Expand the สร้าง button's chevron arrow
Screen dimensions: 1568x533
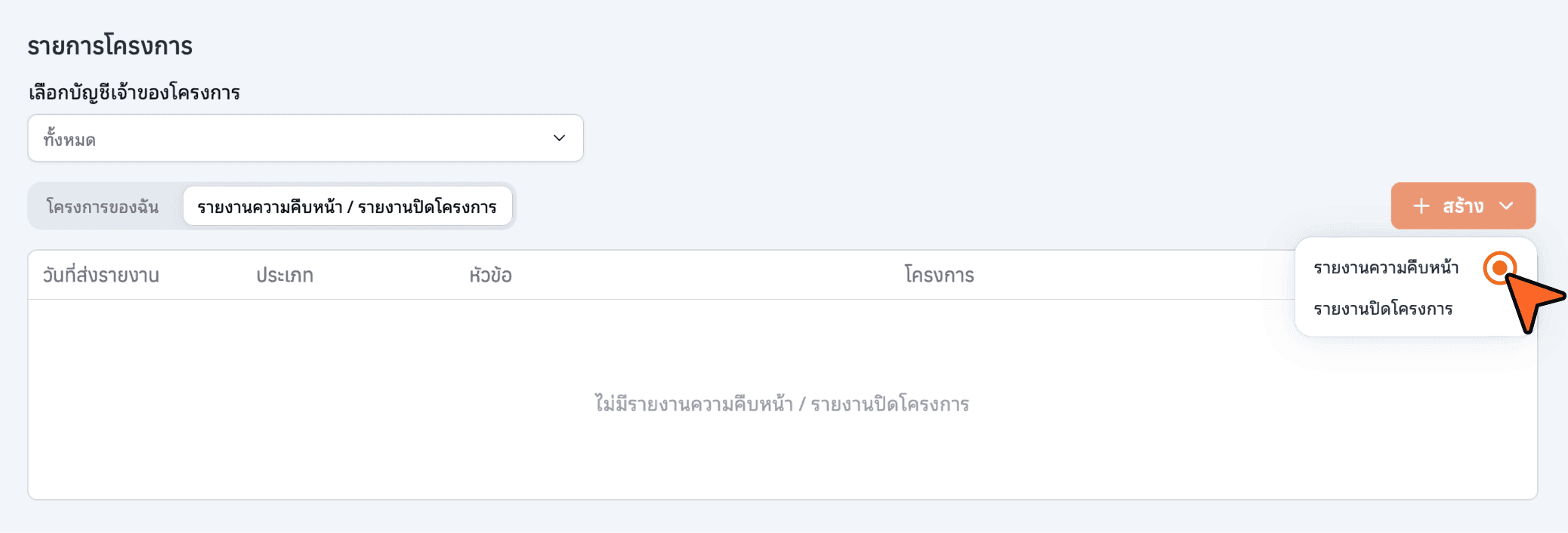[x=1506, y=206]
